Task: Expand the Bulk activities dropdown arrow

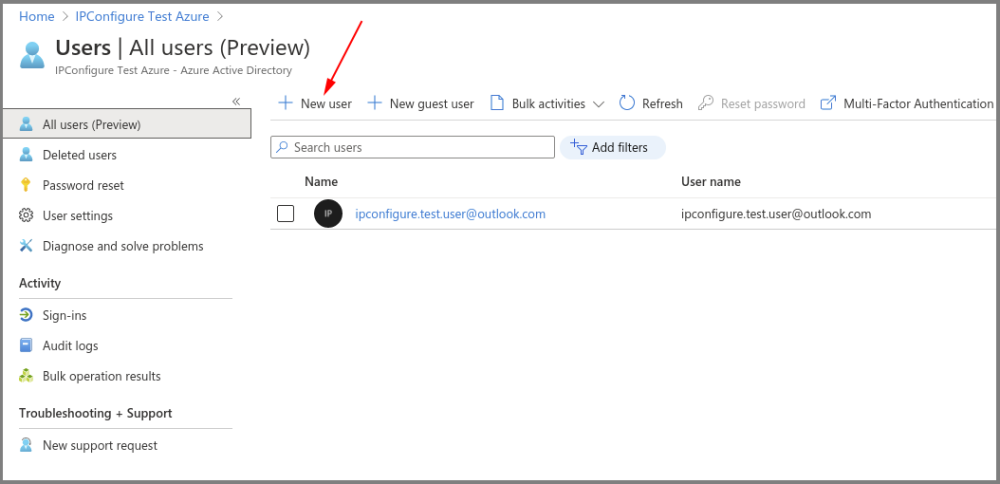Action: pyautogui.click(x=598, y=104)
